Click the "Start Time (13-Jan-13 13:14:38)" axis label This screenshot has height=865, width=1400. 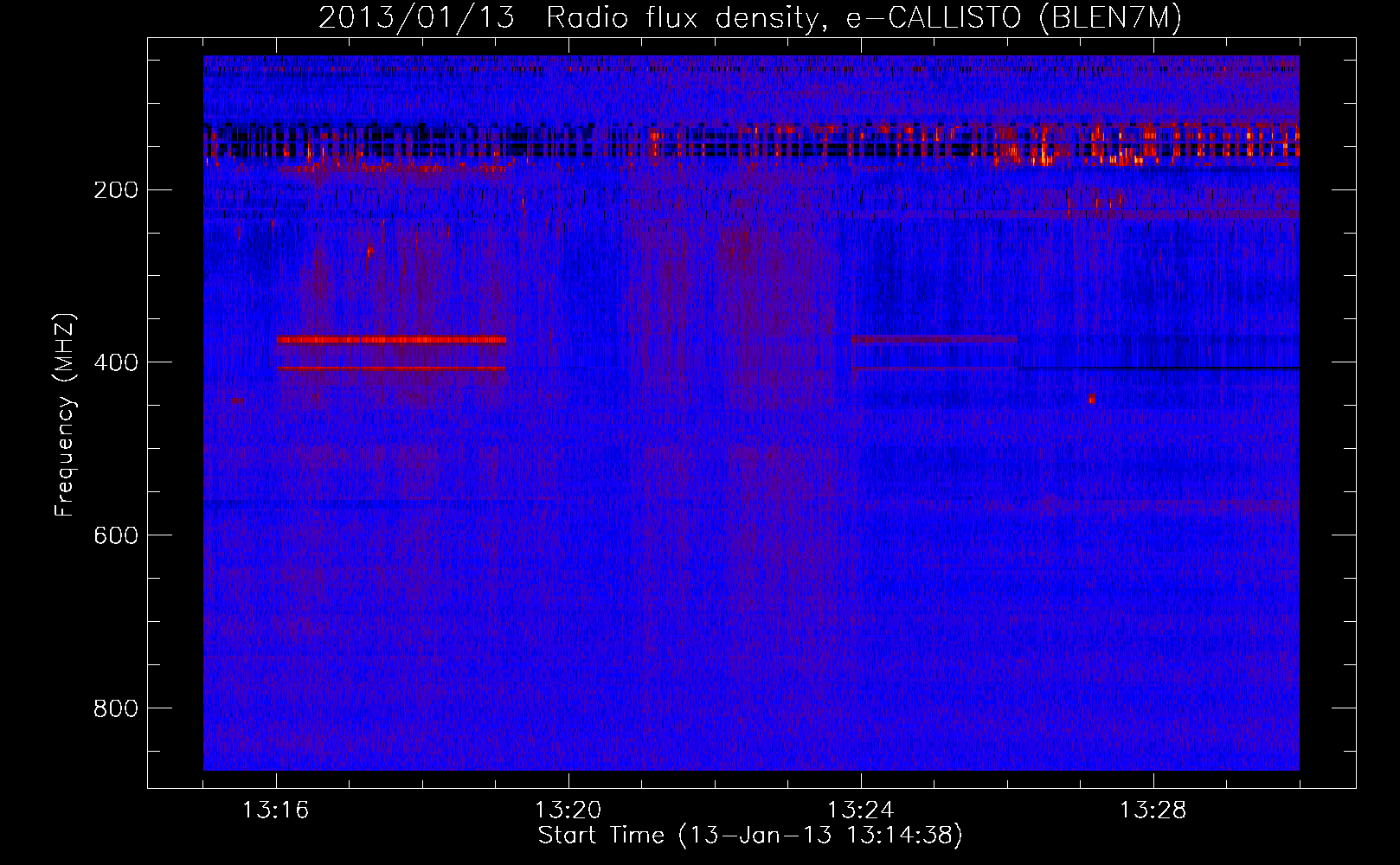click(x=750, y=836)
